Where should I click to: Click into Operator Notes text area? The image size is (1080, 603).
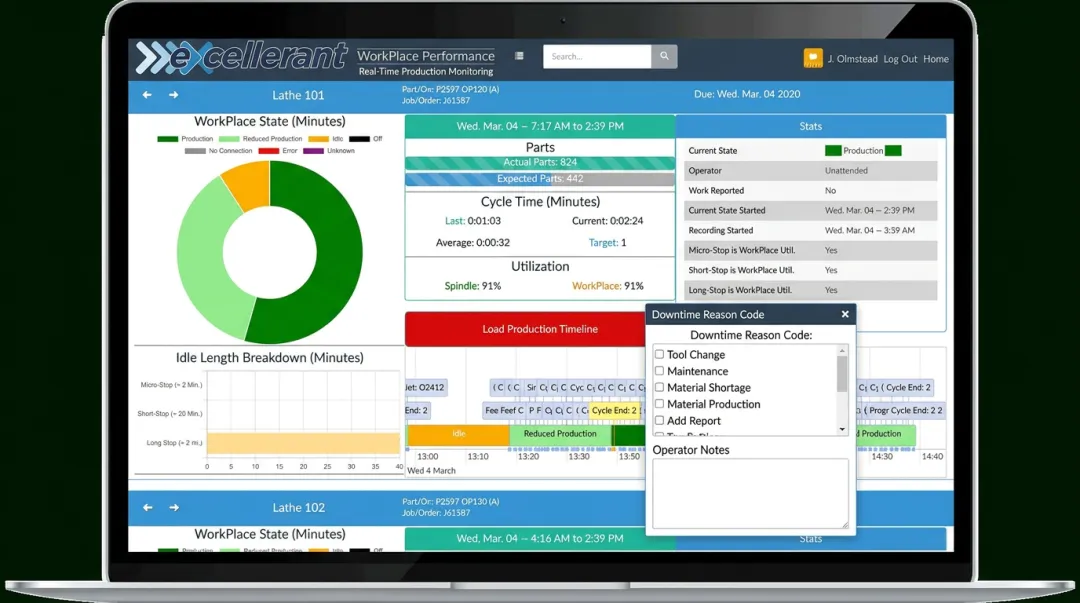coord(750,493)
